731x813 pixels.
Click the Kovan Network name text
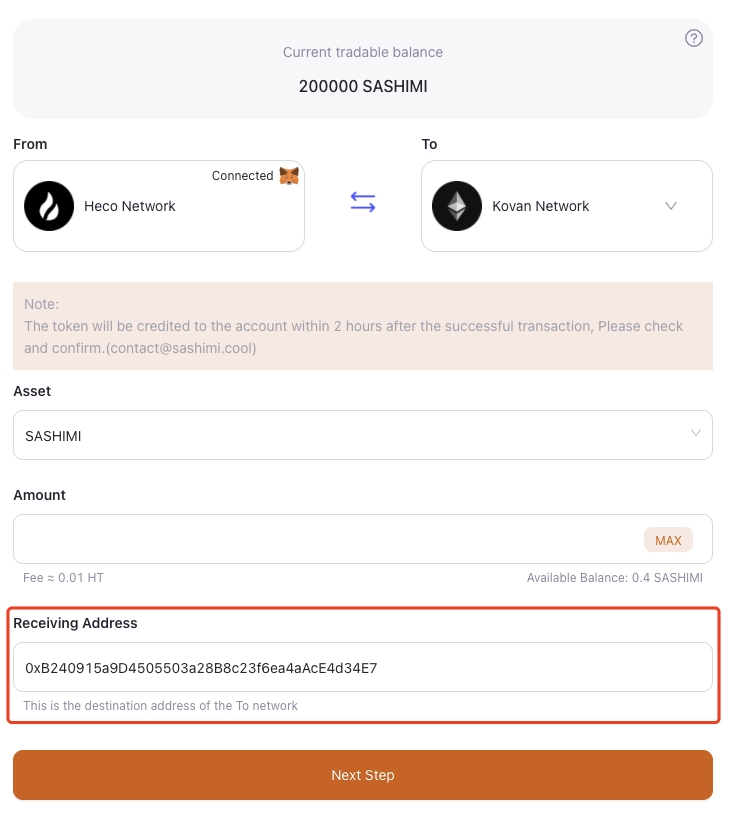pos(541,206)
